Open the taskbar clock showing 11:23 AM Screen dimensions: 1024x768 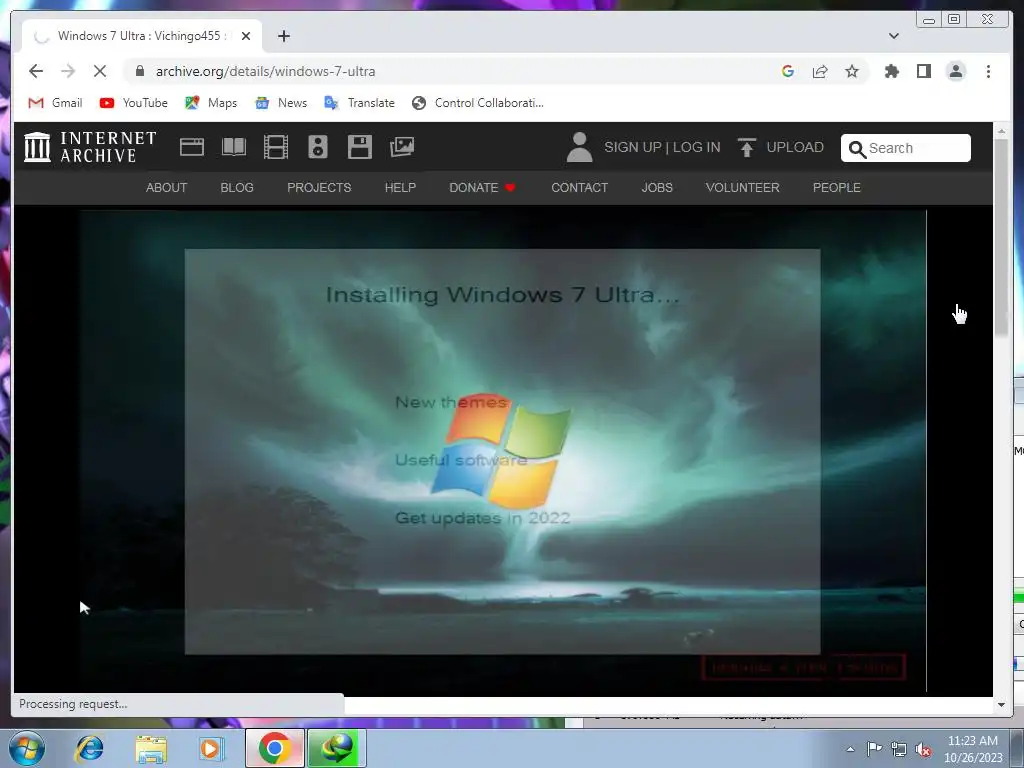point(972,749)
